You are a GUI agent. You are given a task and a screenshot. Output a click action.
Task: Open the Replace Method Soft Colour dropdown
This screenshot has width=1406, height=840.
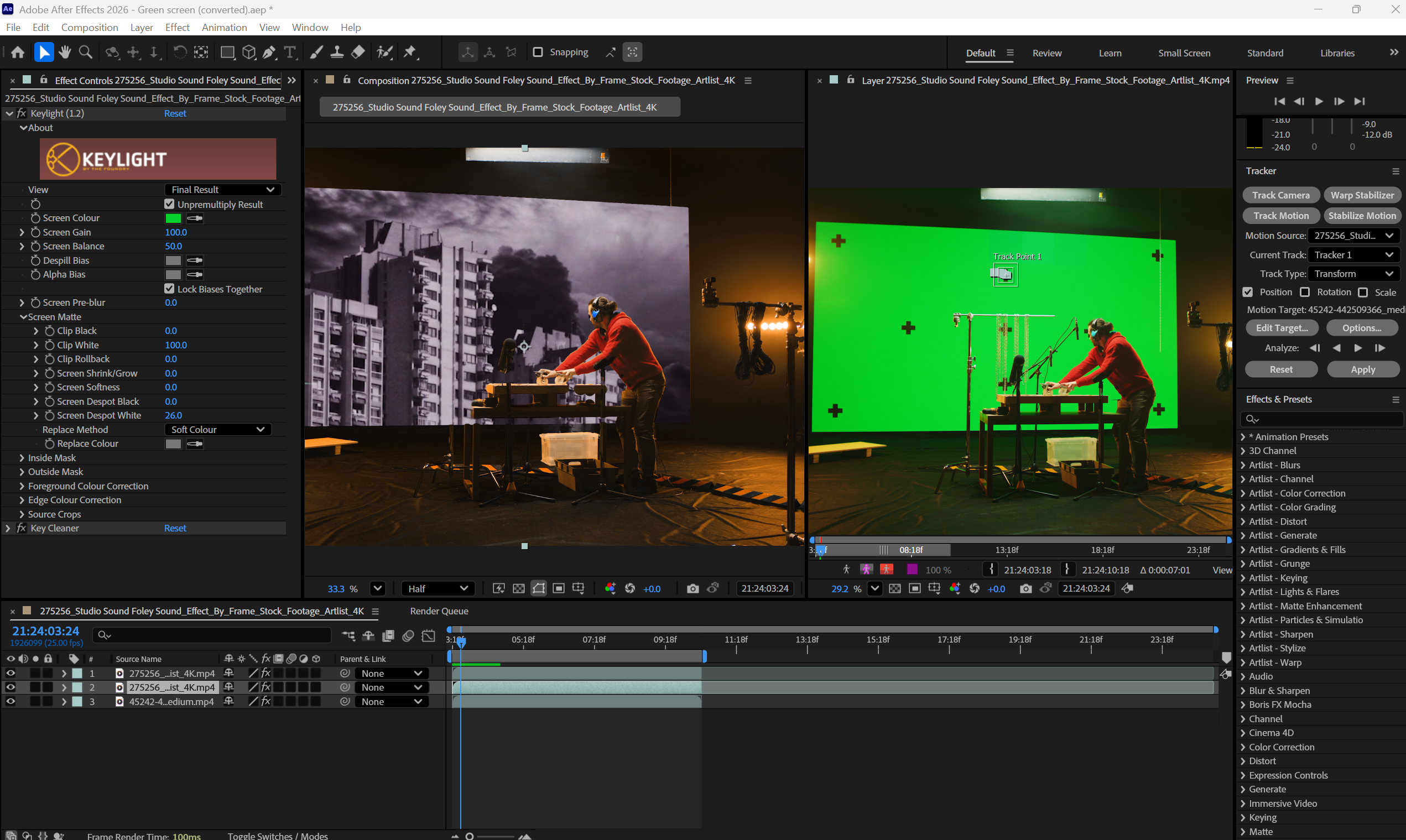tap(218, 430)
